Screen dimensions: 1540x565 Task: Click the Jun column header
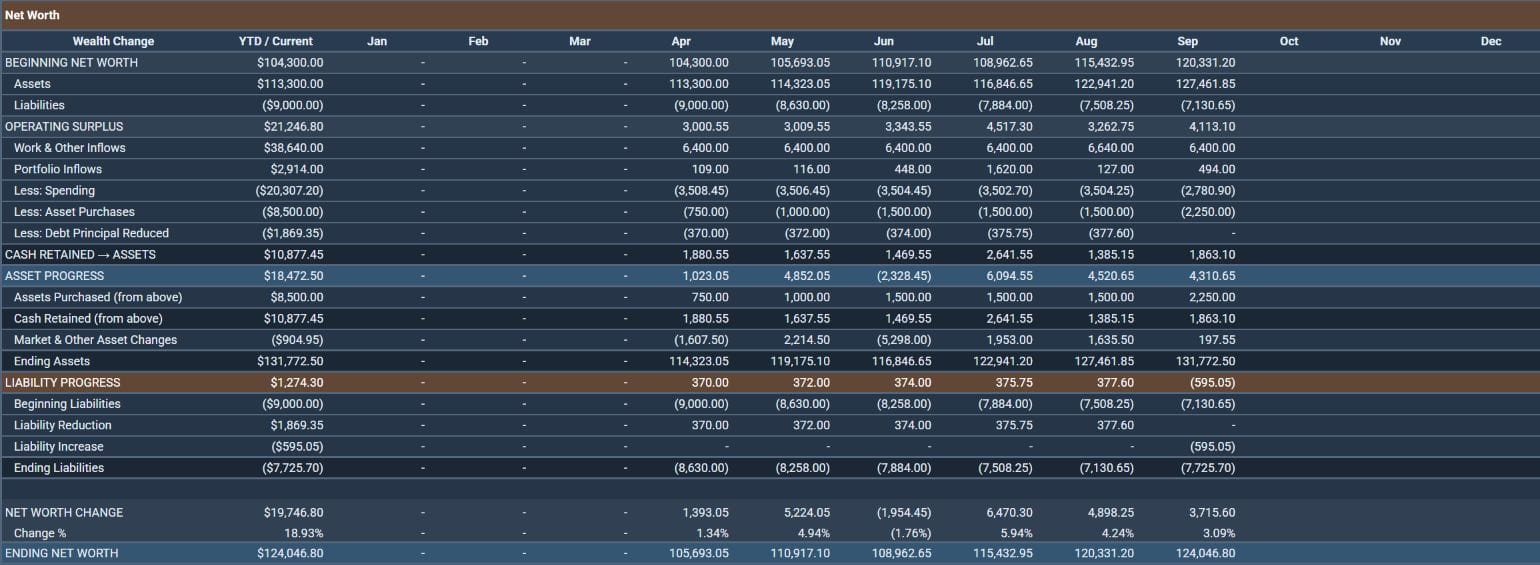(884, 41)
